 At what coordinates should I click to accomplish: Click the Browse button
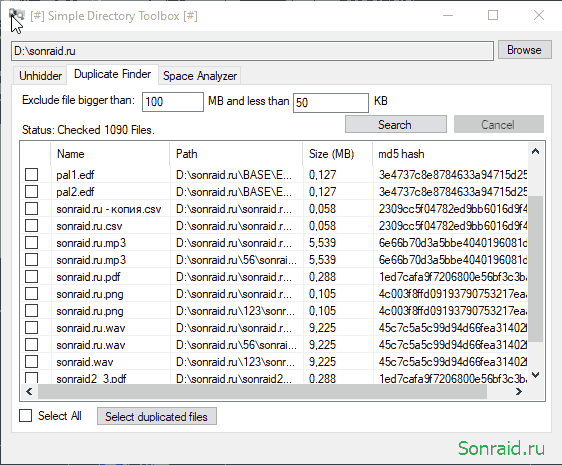524,50
